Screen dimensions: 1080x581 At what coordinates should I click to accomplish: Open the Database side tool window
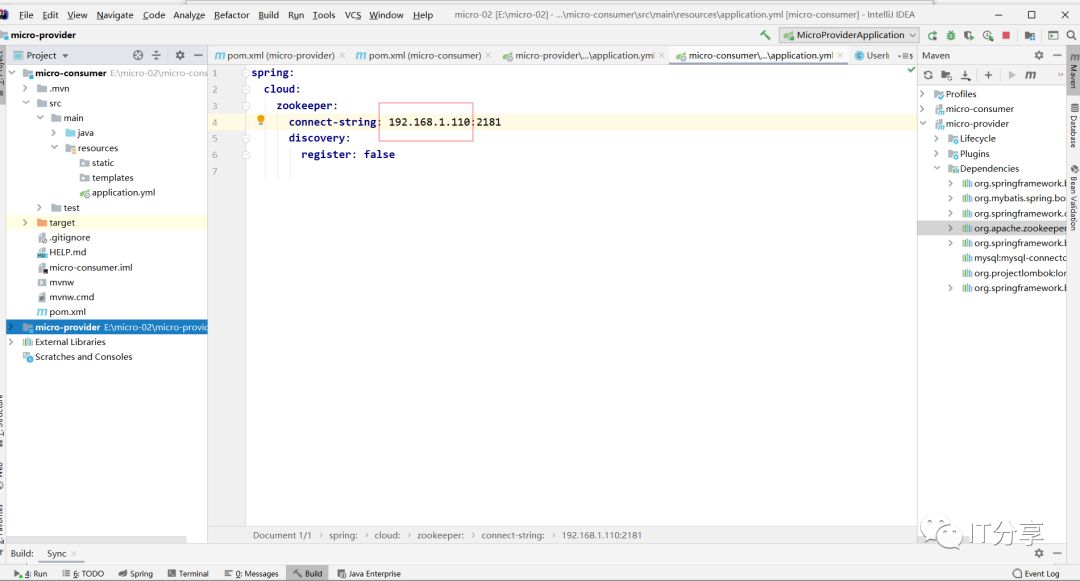[1074, 126]
